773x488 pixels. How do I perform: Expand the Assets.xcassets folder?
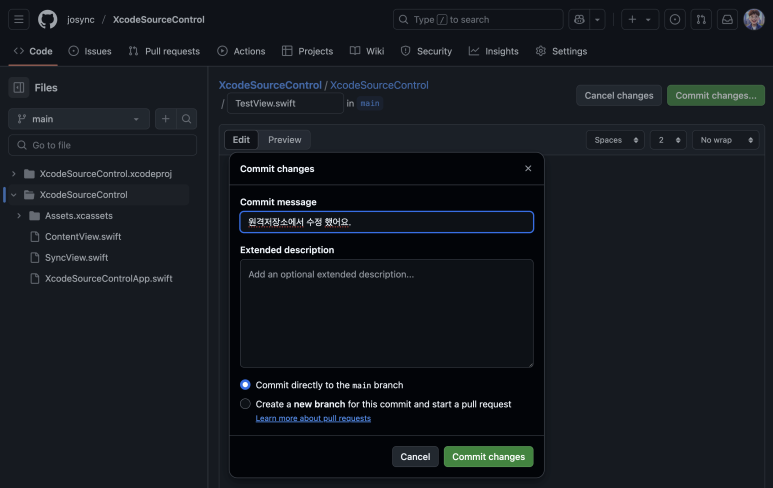[19, 216]
